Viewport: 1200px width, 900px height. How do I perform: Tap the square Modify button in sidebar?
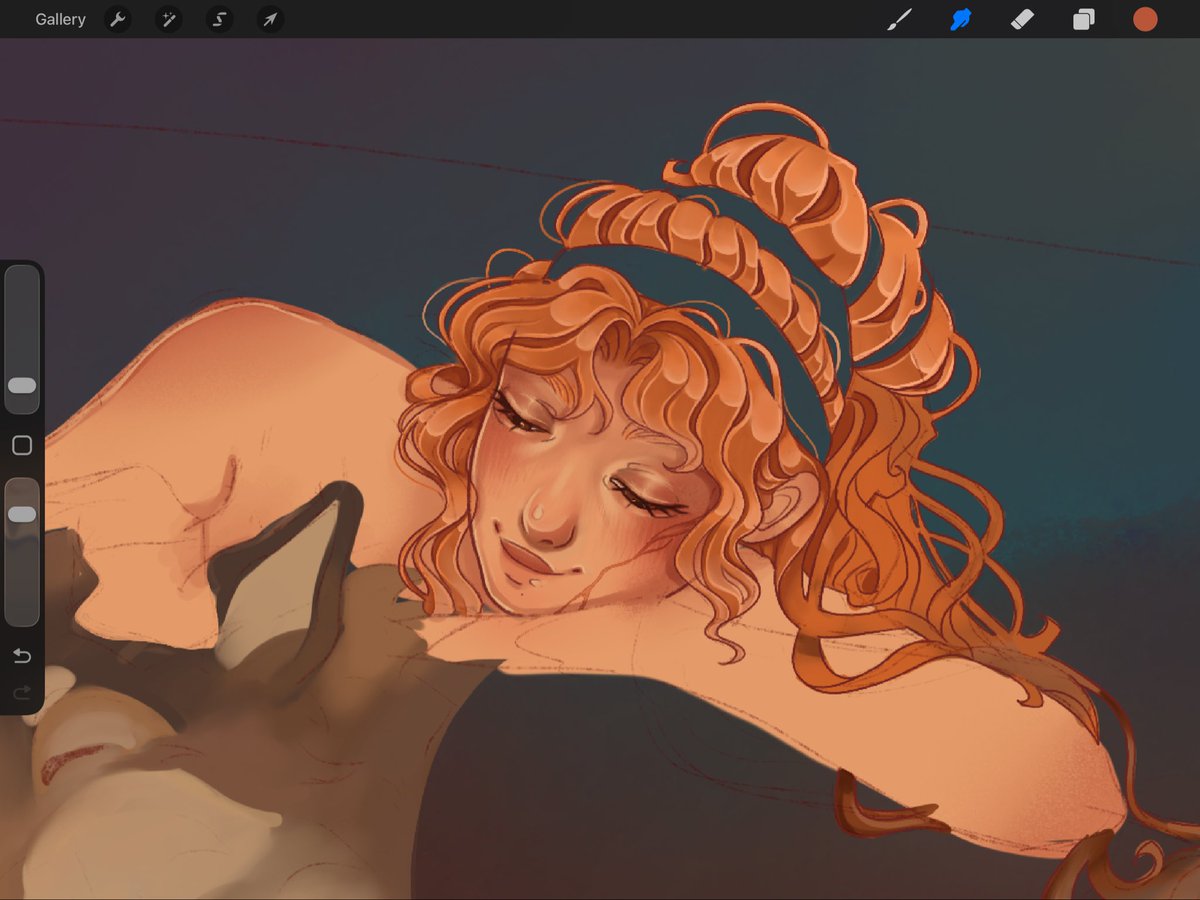tap(22, 446)
